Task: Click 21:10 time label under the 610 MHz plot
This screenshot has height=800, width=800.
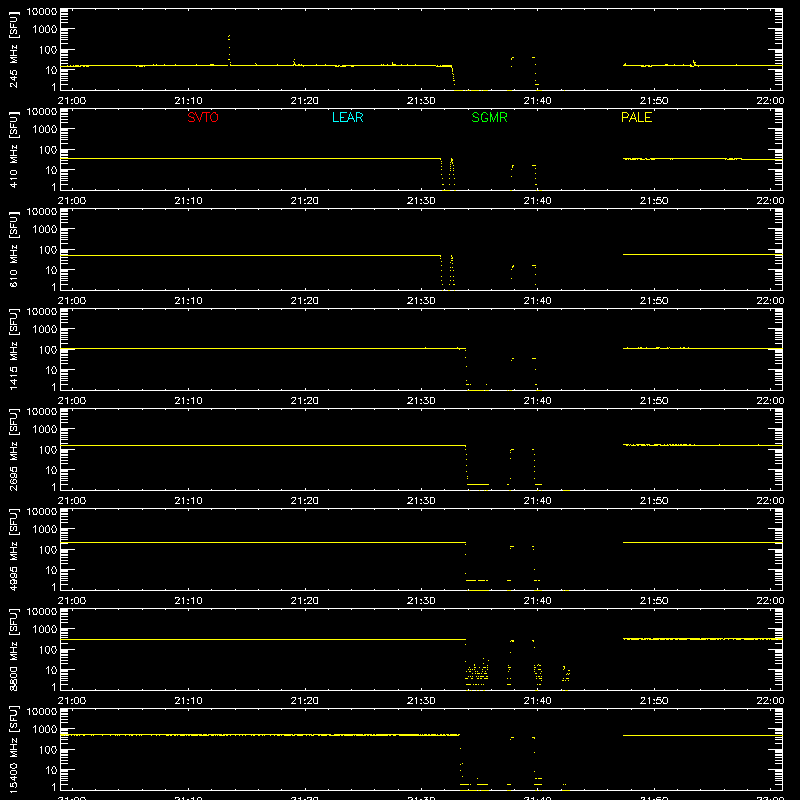Action: coord(188,301)
